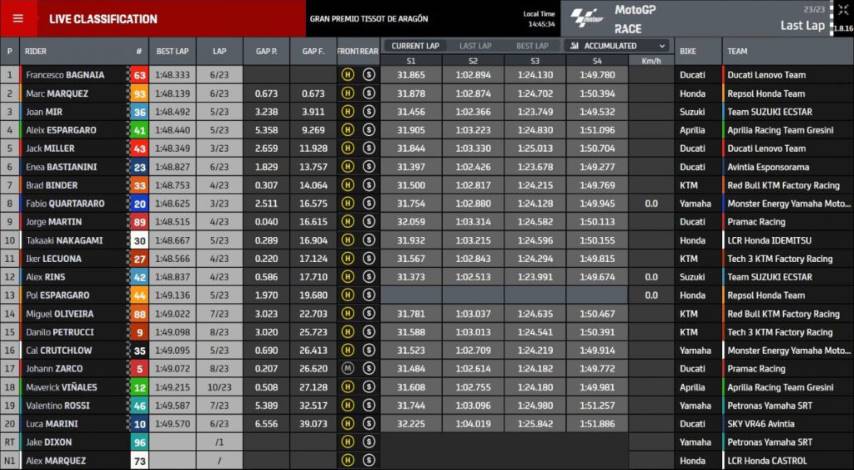The image size is (854, 470).
Task: Click Binder's front tyre icon
Action: coord(347,185)
